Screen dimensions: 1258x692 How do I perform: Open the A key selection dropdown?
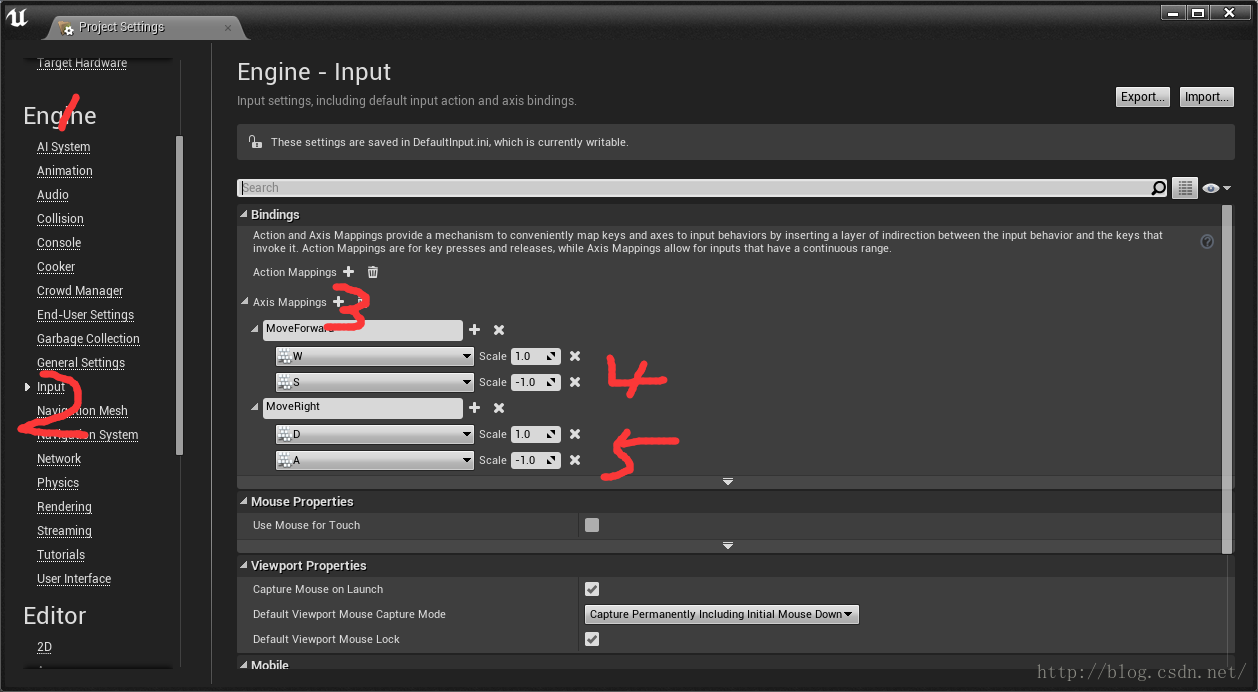click(374, 460)
